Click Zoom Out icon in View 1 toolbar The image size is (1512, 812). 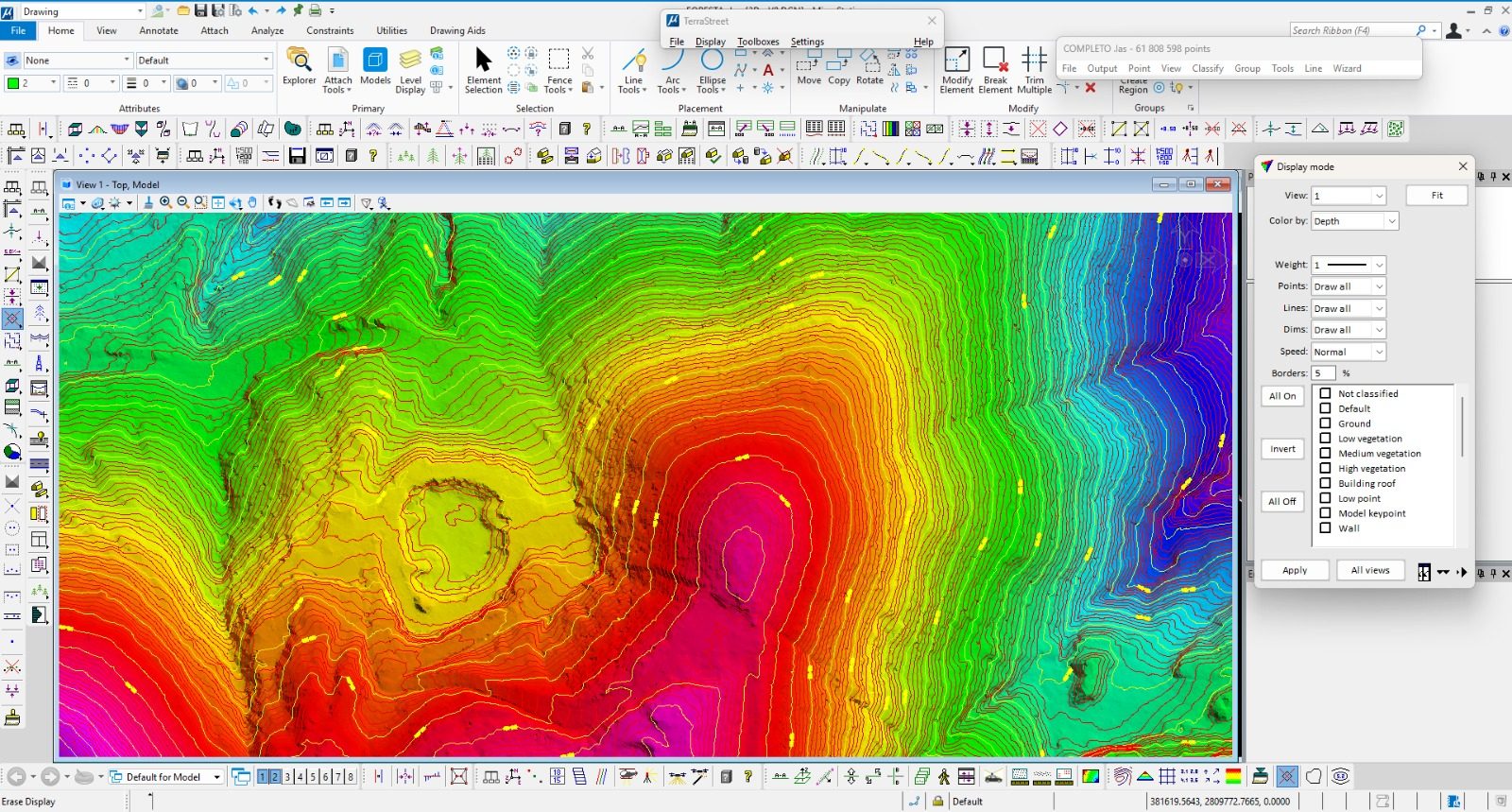click(x=183, y=202)
